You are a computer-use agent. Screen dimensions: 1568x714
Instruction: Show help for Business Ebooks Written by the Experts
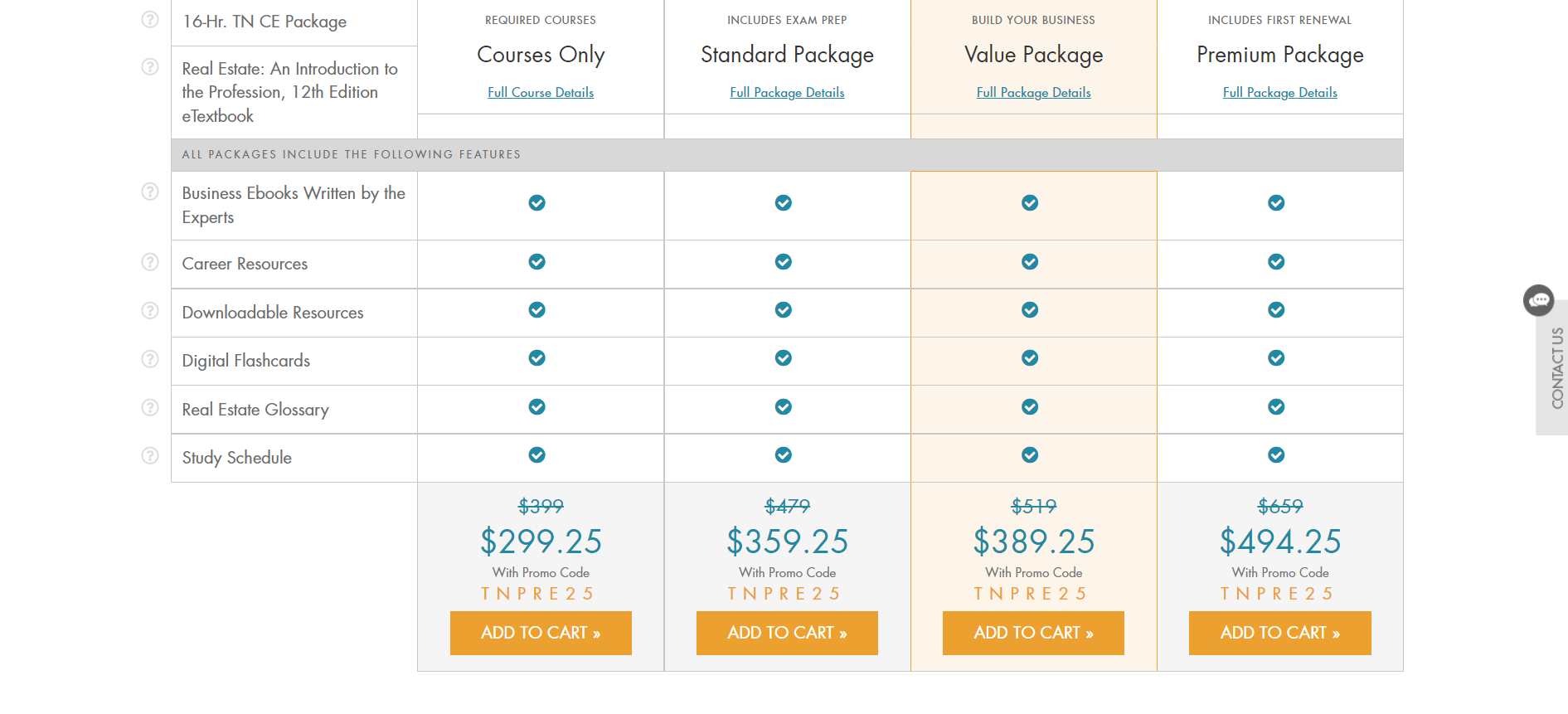(x=150, y=192)
